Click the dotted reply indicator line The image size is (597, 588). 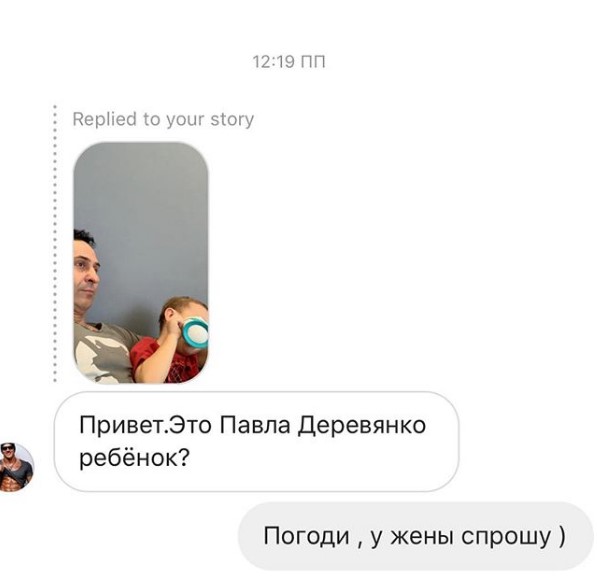pyautogui.click(x=55, y=244)
